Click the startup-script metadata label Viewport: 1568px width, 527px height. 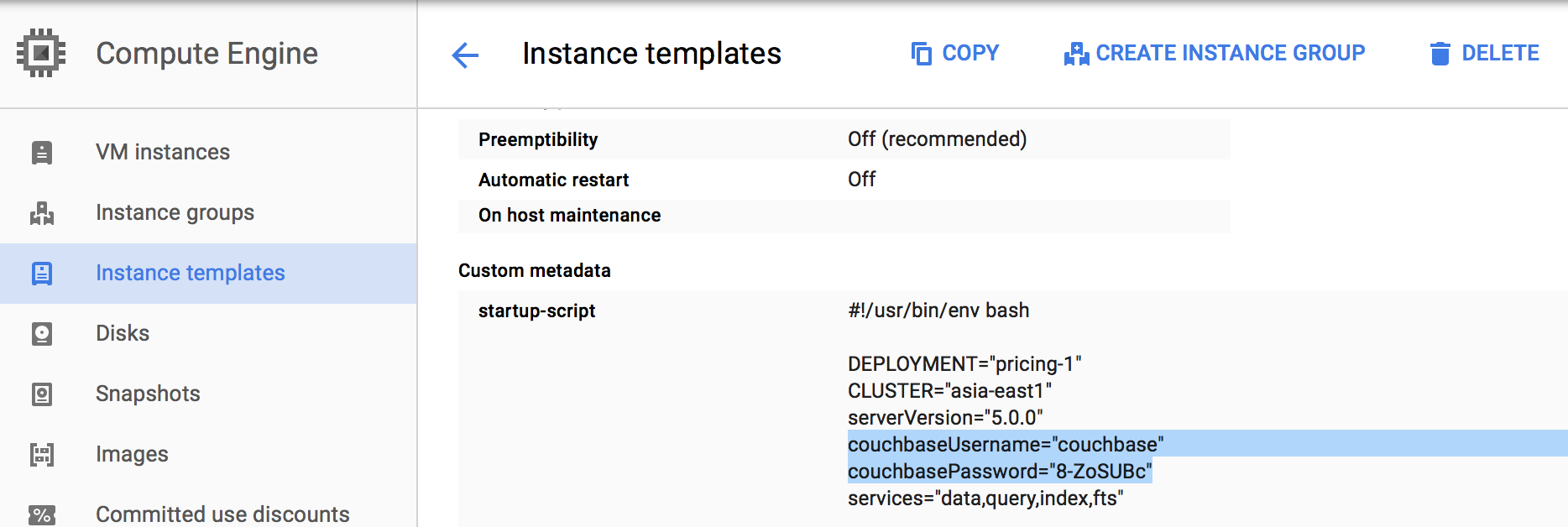pos(536,310)
